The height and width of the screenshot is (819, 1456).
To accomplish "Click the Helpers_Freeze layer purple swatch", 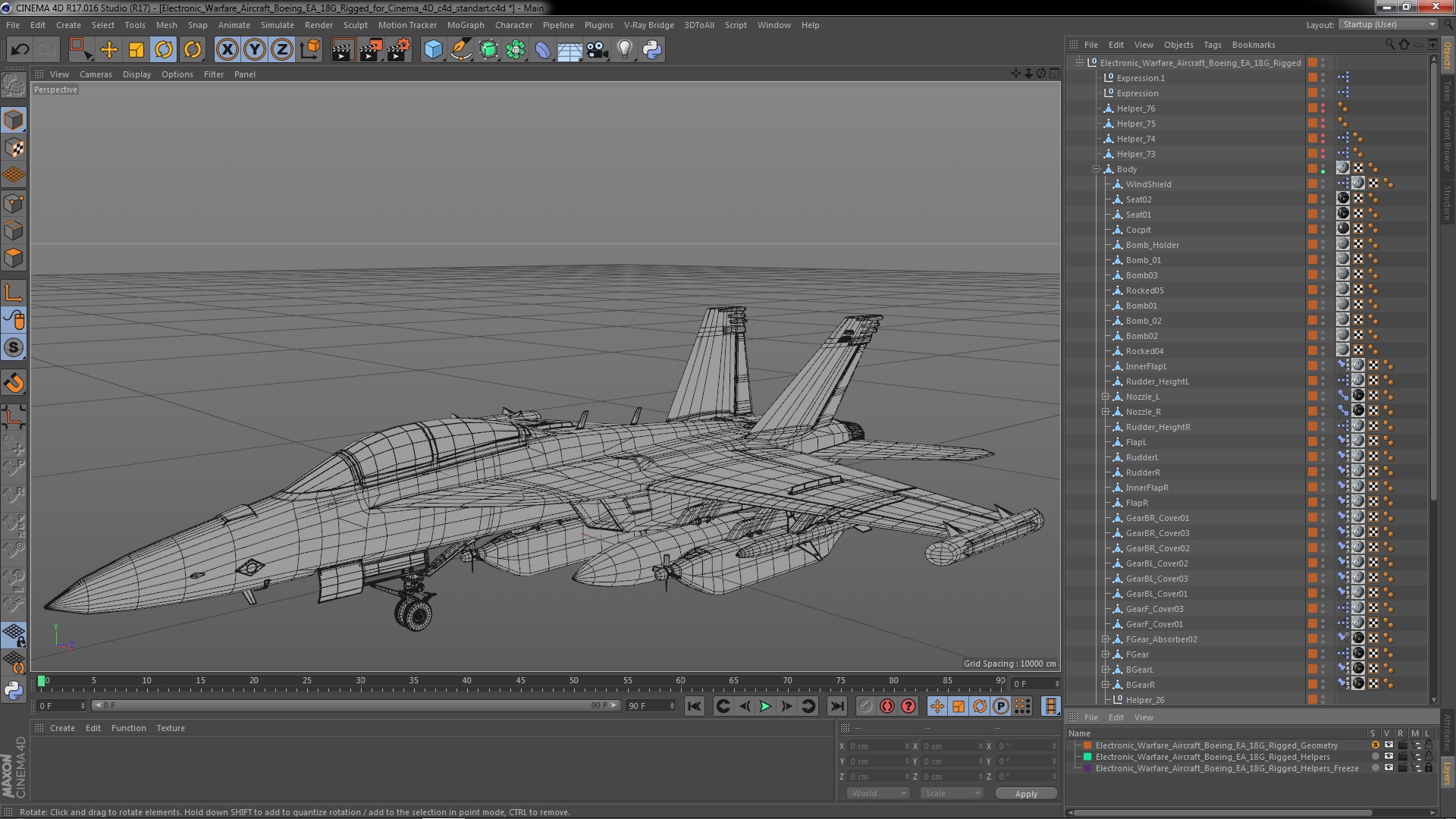I will pyautogui.click(x=1087, y=768).
